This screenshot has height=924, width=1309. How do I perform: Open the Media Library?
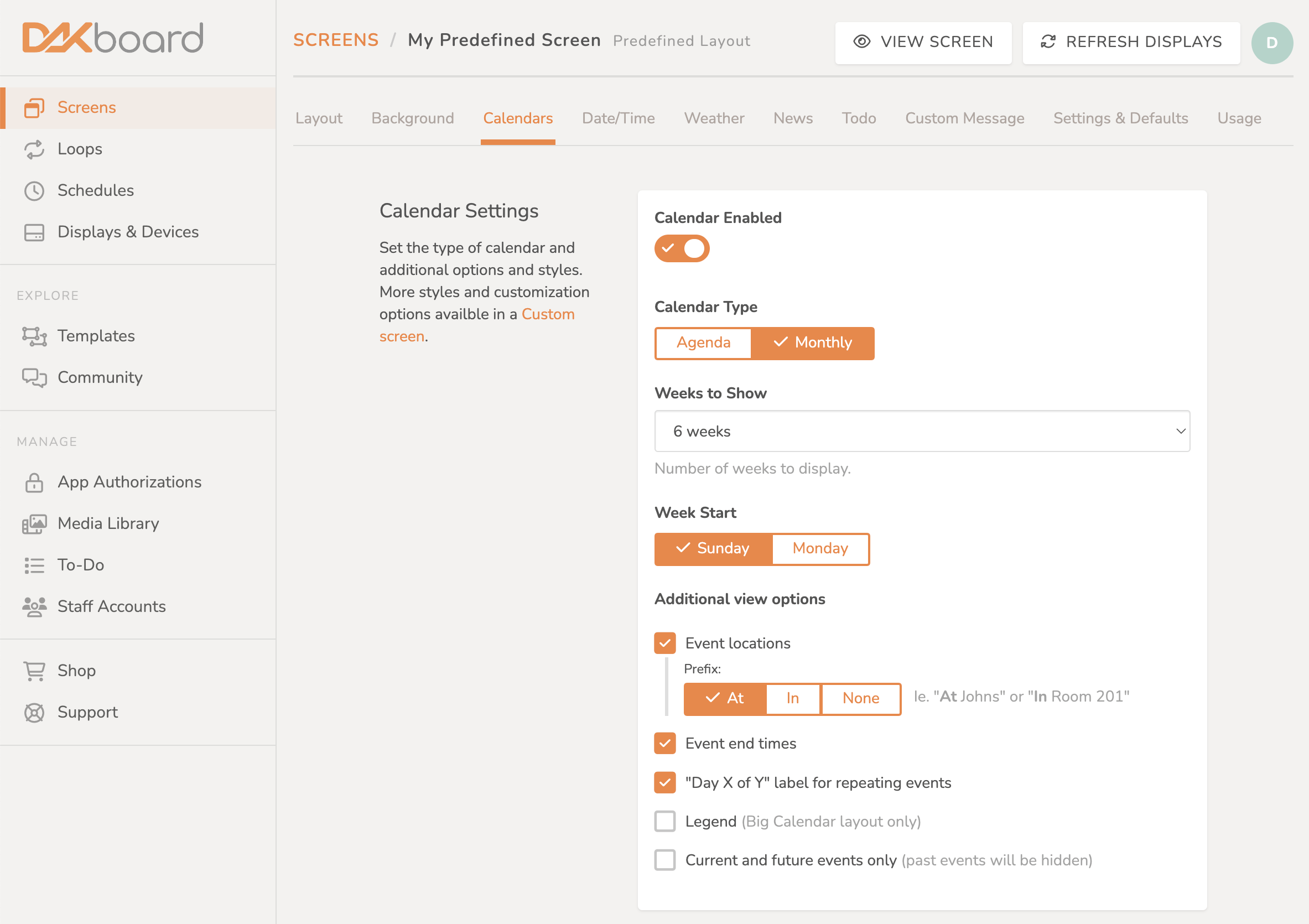pos(108,523)
